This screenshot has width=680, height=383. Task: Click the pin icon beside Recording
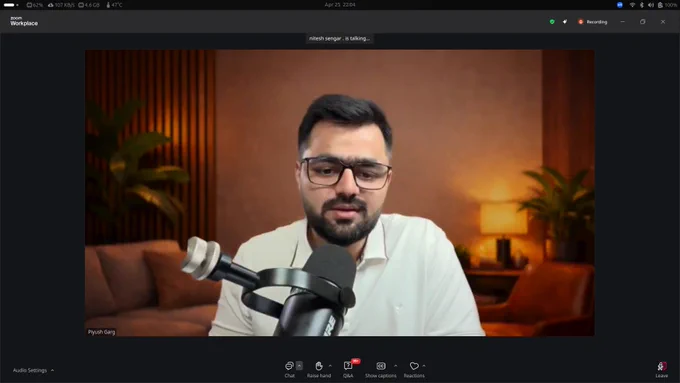565,22
